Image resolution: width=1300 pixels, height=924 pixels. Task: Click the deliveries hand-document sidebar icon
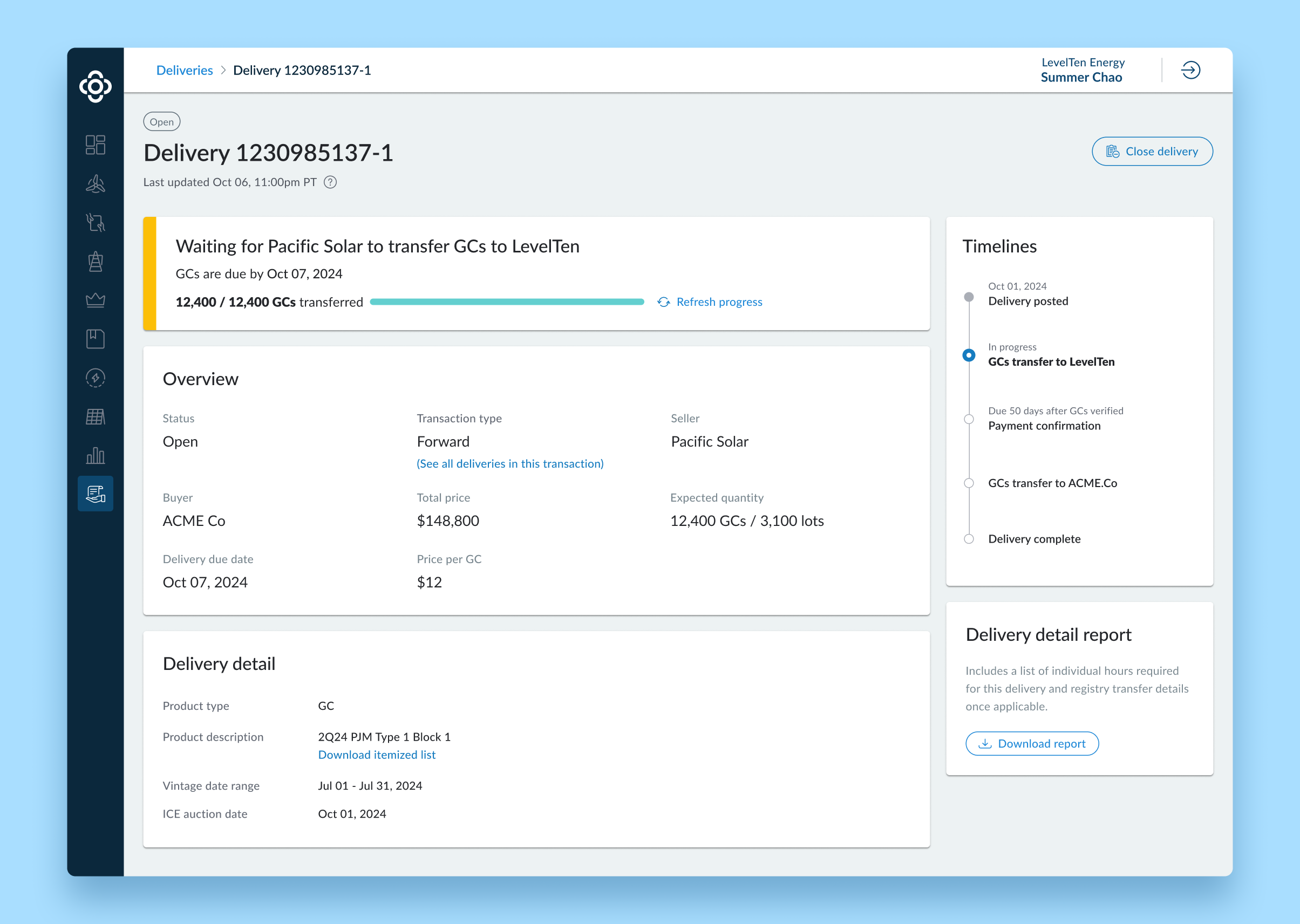(95, 494)
